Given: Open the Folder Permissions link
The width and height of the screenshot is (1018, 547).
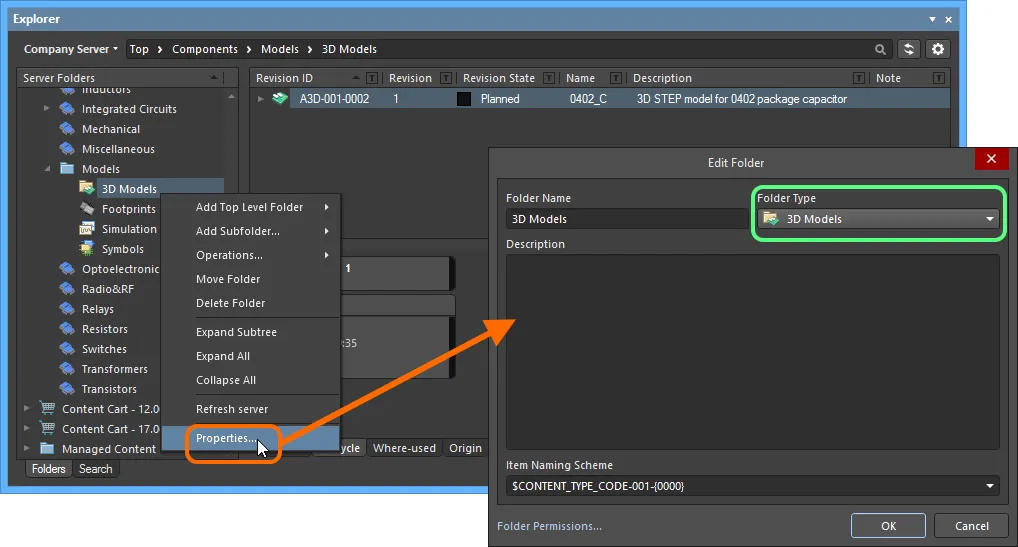Looking at the screenshot, I should 549,526.
